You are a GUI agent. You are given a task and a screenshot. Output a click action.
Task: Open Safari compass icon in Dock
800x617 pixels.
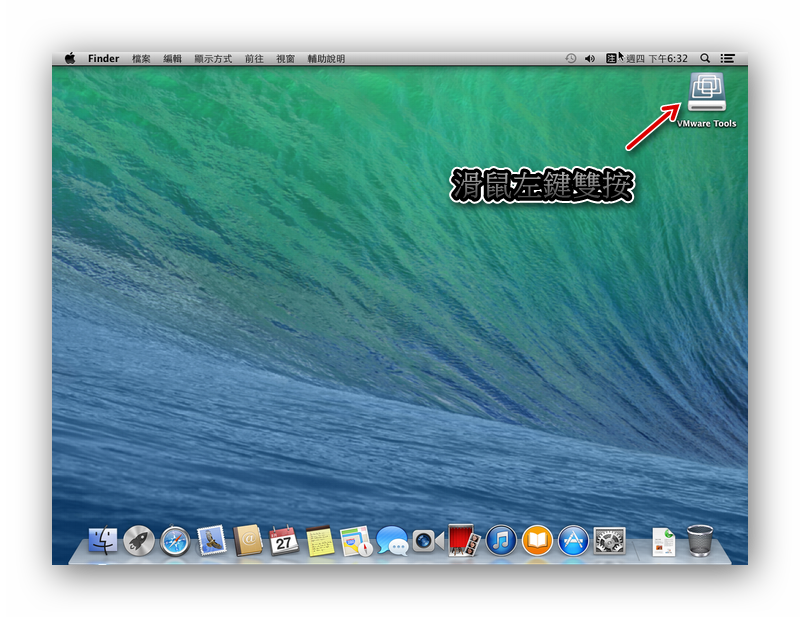point(175,541)
